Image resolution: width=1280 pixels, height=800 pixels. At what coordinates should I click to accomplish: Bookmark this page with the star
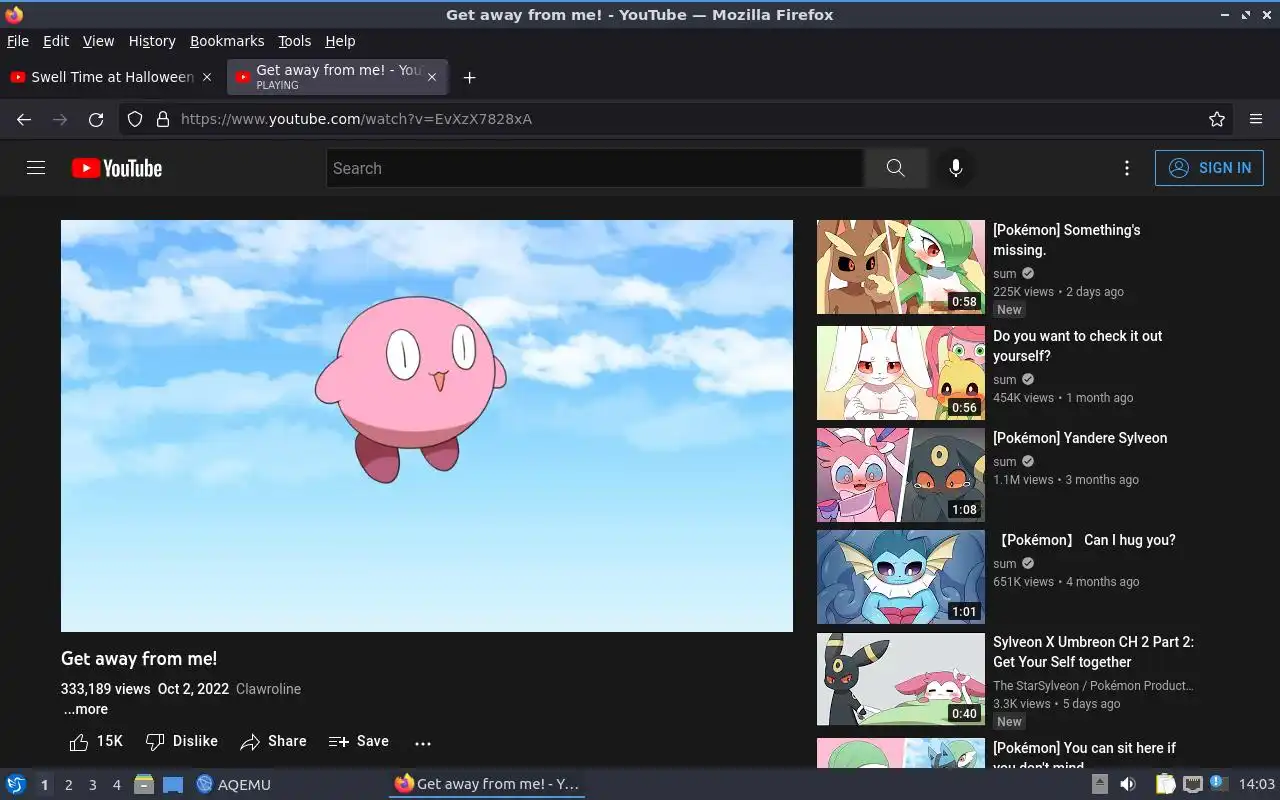1217,119
